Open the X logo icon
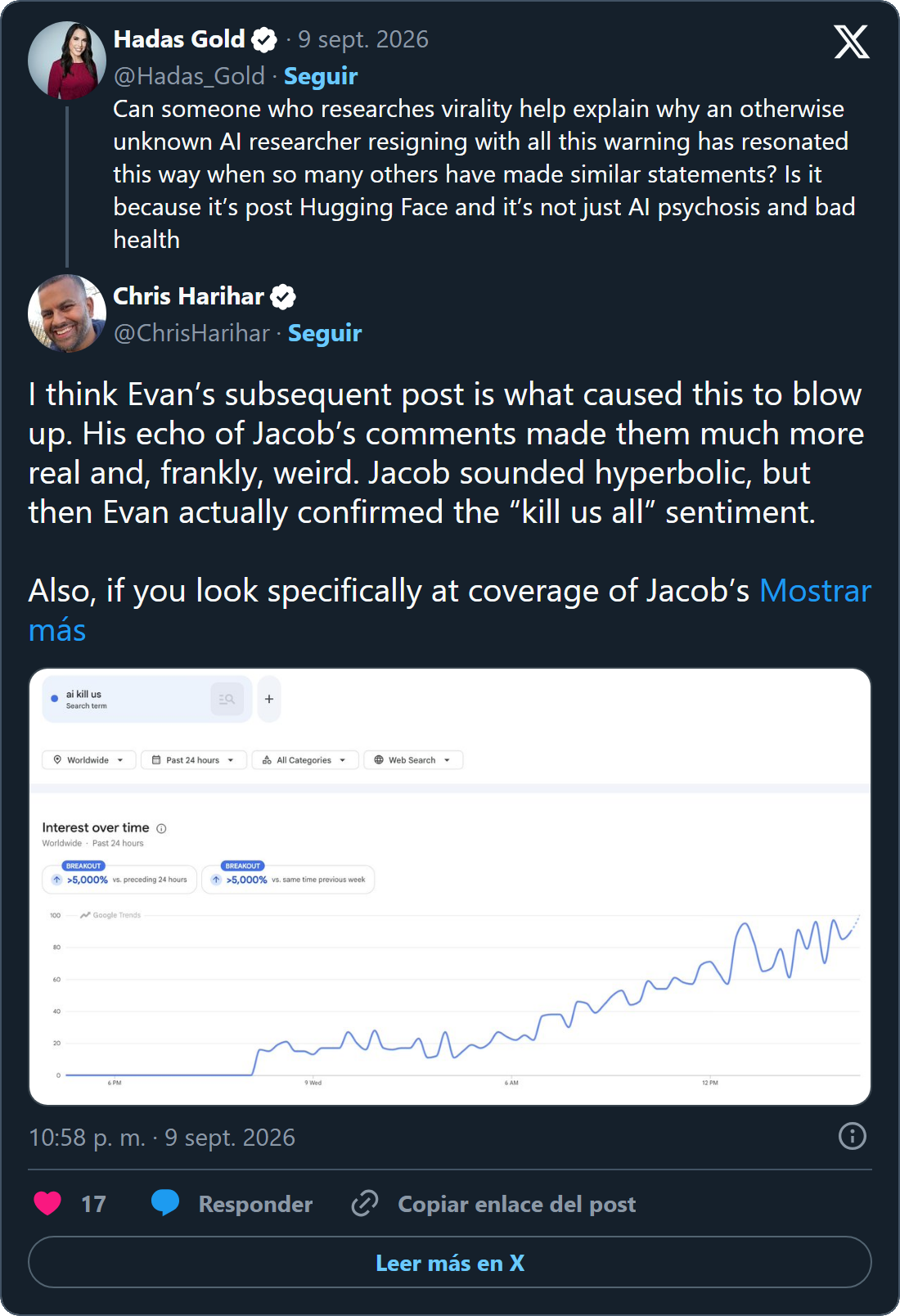 click(x=852, y=42)
